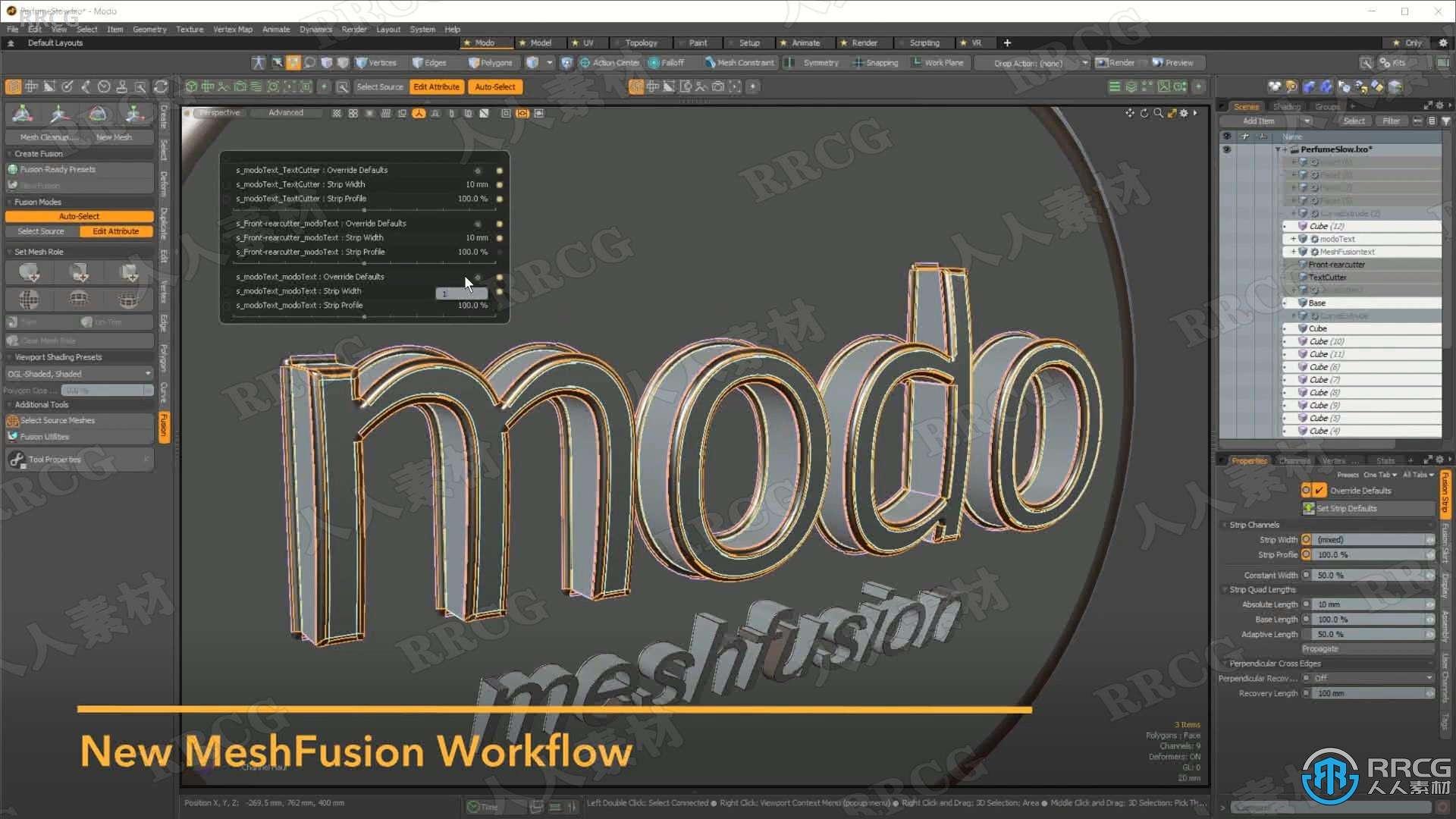Screen dimensions: 1456x819
Task: Open the Add Item dropdown arrow
Action: (x=1307, y=121)
